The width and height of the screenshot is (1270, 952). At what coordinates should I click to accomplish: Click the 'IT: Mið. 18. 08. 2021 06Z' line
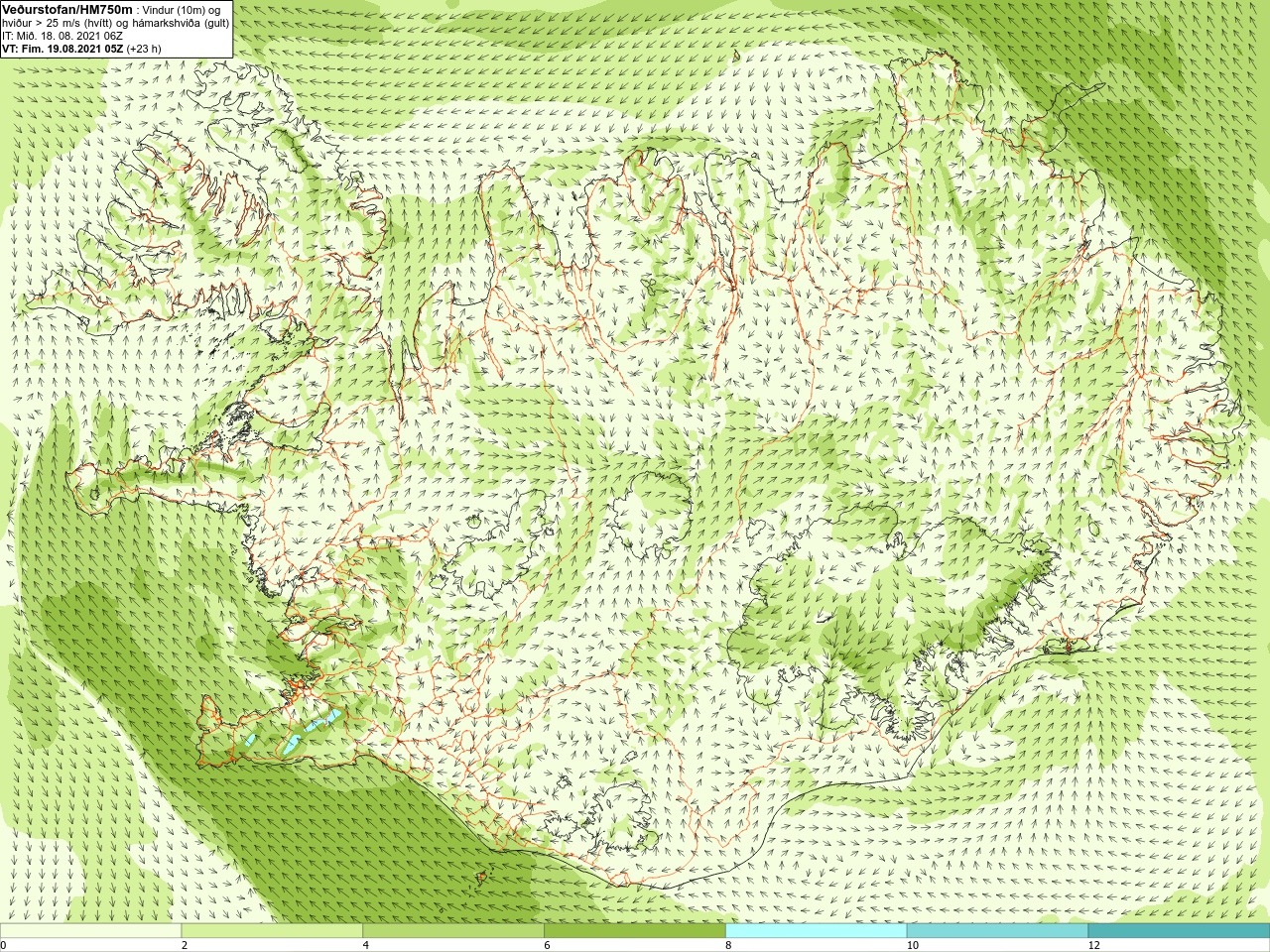coord(63,36)
